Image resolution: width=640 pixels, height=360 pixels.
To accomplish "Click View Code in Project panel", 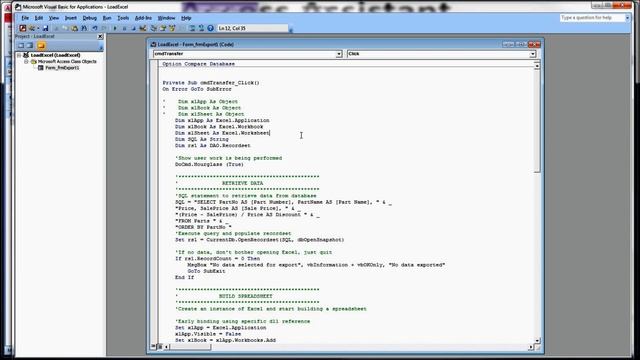I will (x=21, y=45).
